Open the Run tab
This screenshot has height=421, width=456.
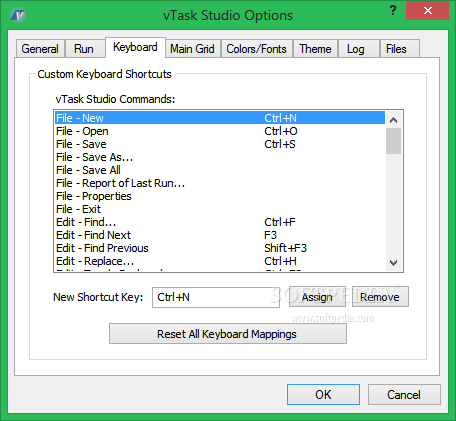click(x=84, y=49)
